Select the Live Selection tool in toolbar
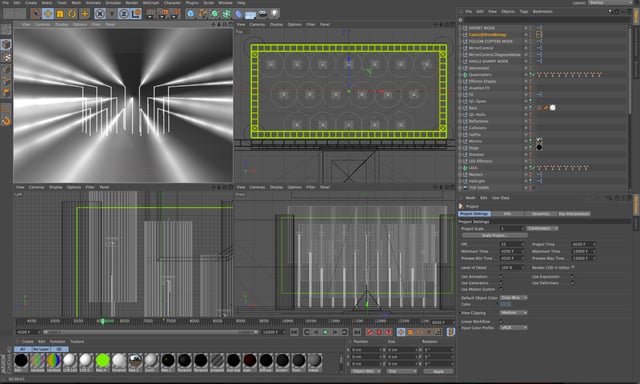 pyautogui.click(x=36, y=14)
